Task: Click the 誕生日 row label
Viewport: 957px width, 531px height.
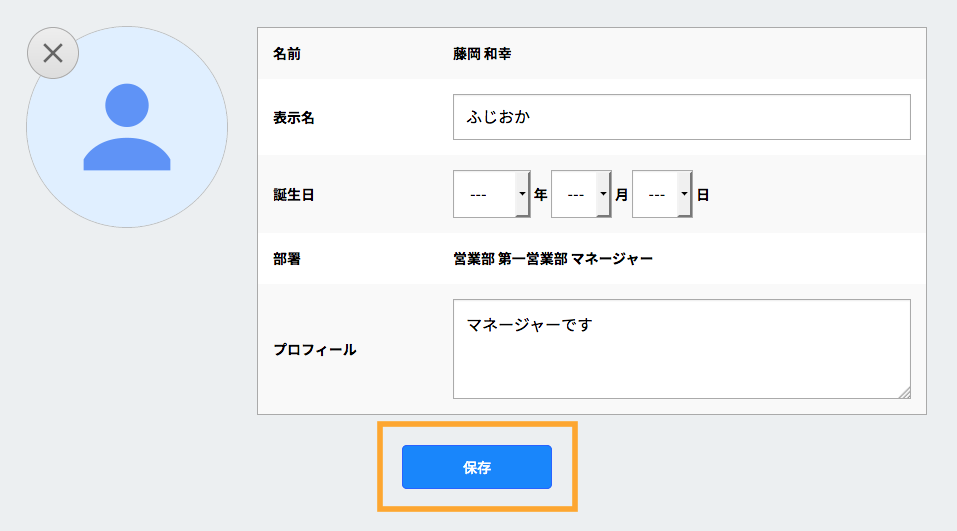Action: click(294, 195)
